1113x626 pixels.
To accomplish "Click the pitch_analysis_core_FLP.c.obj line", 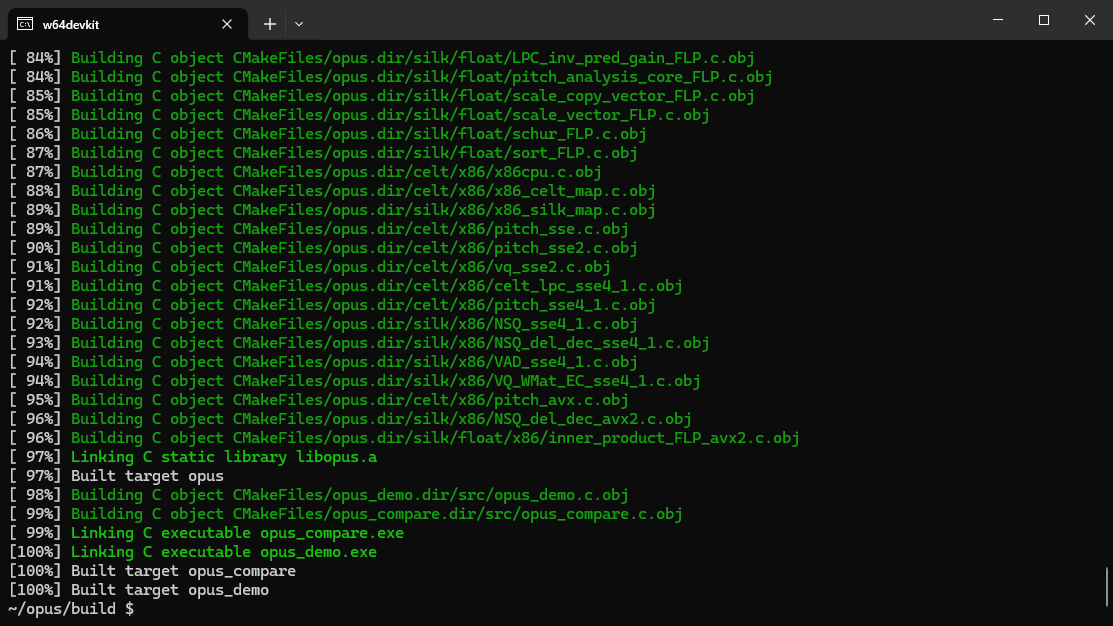I will point(391,77).
